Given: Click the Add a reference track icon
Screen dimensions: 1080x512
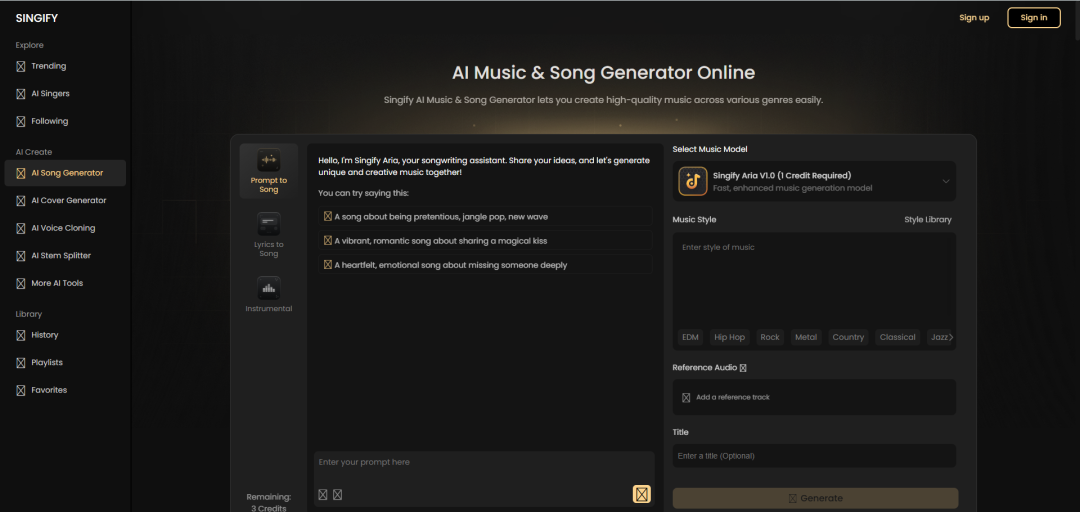Looking at the screenshot, I should point(686,398).
